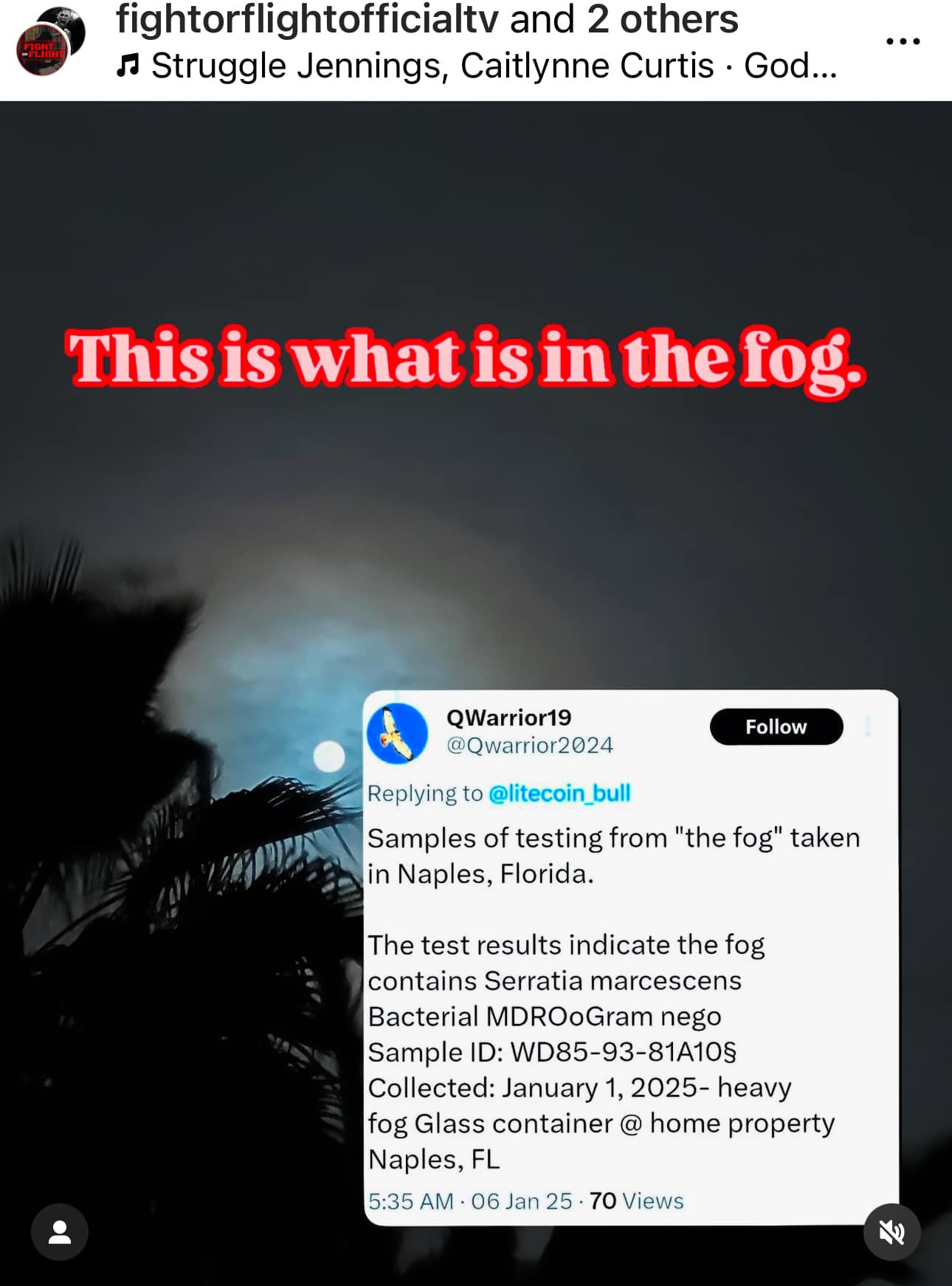Image resolution: width=952 pixels, height=1286 pixels.
Task: Open the Struggle Jennings audio track
Action: coord(494,66)
